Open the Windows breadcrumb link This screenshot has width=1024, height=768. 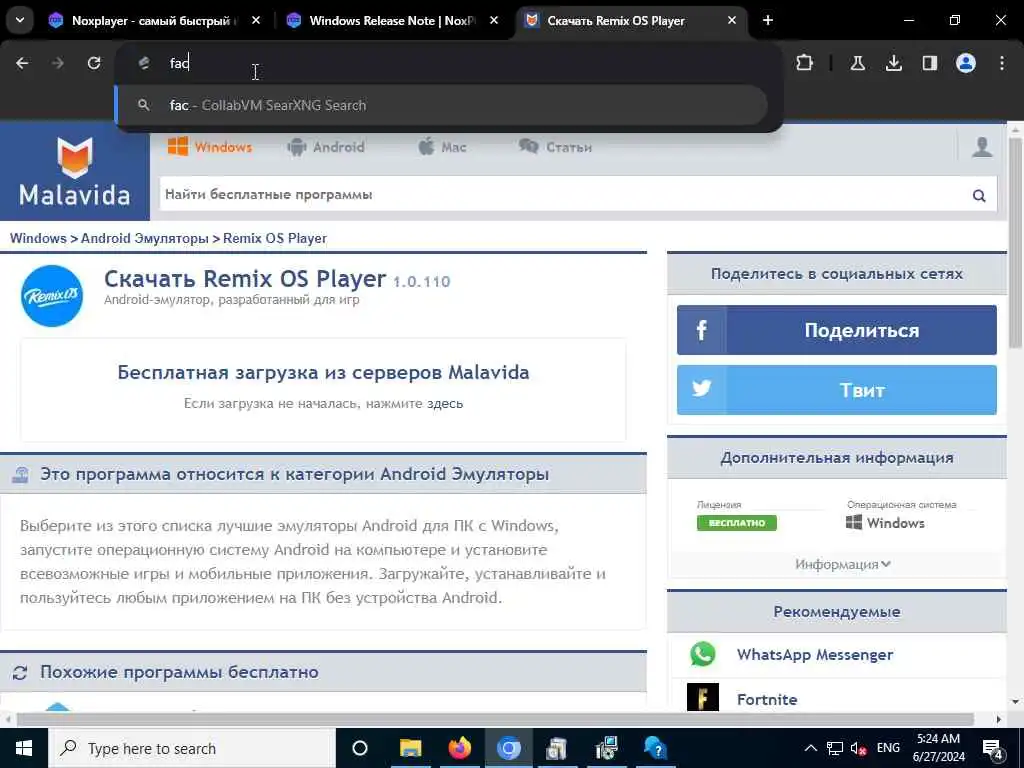38,238
